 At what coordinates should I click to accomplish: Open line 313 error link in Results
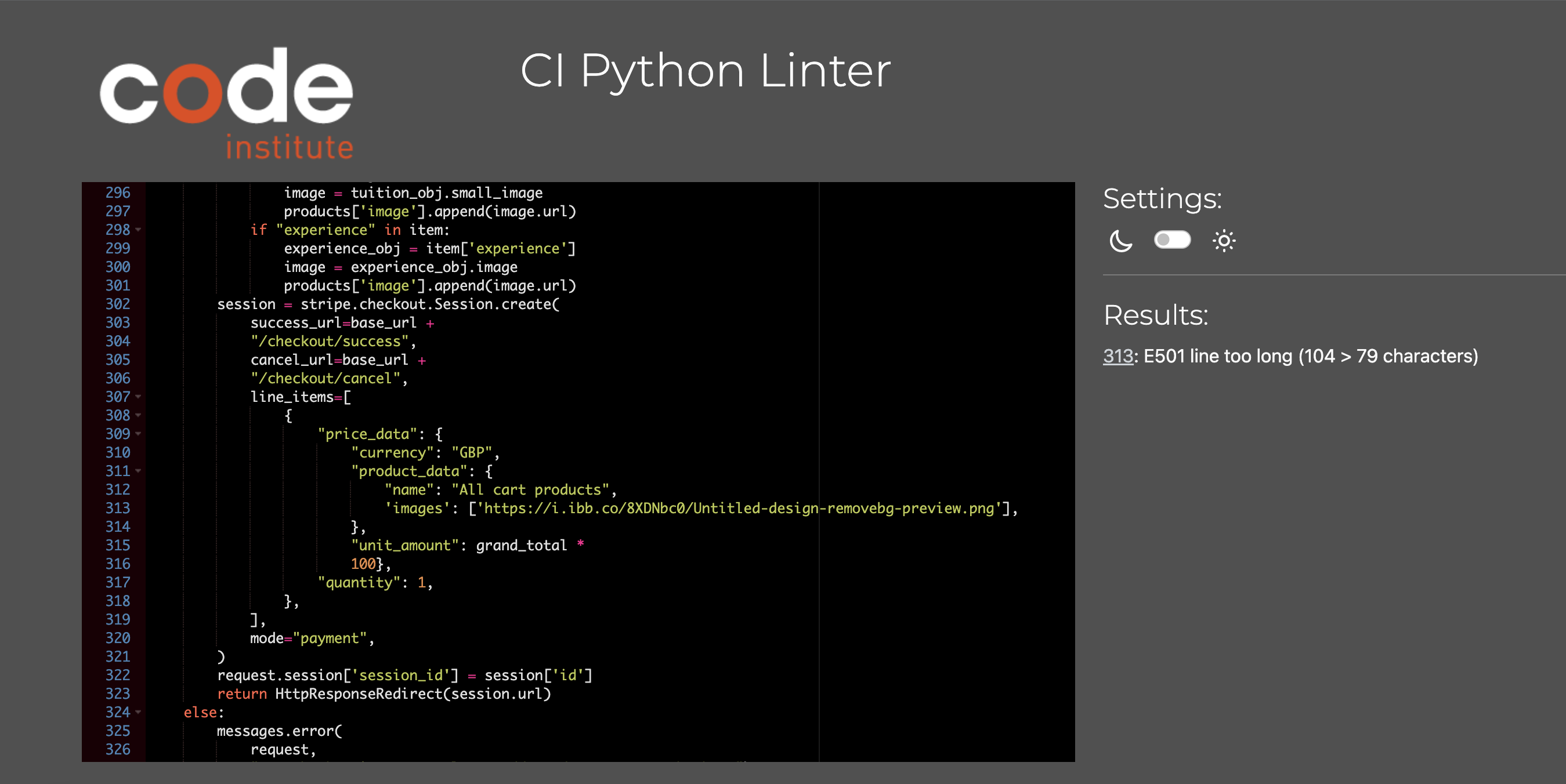tap(1118, 356)
